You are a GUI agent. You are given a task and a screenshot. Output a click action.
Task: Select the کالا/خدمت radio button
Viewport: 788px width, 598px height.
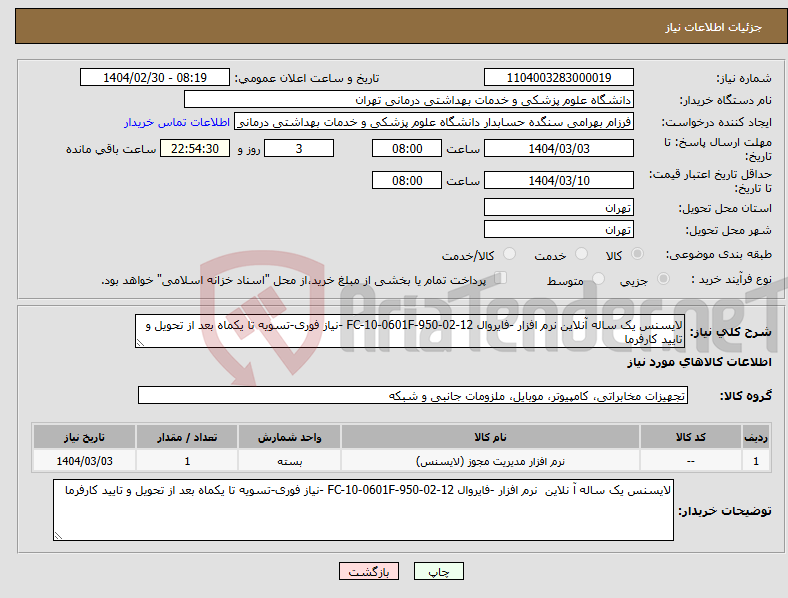coord(510,254)
